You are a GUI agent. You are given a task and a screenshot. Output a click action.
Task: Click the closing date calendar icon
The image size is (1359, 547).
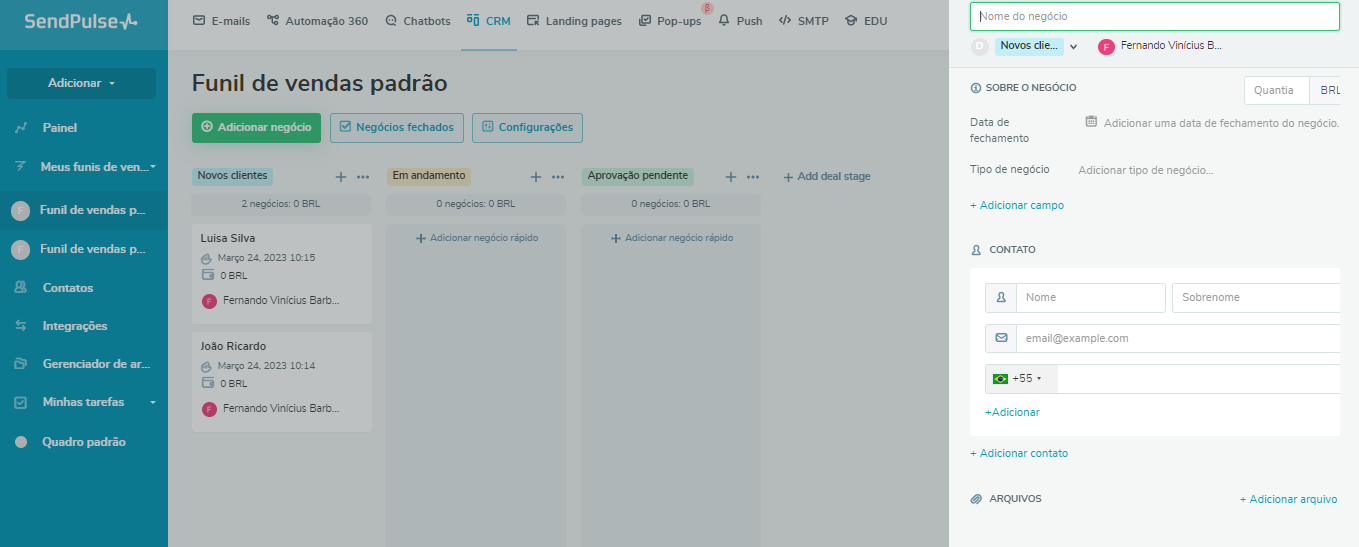pos(1091,121)
